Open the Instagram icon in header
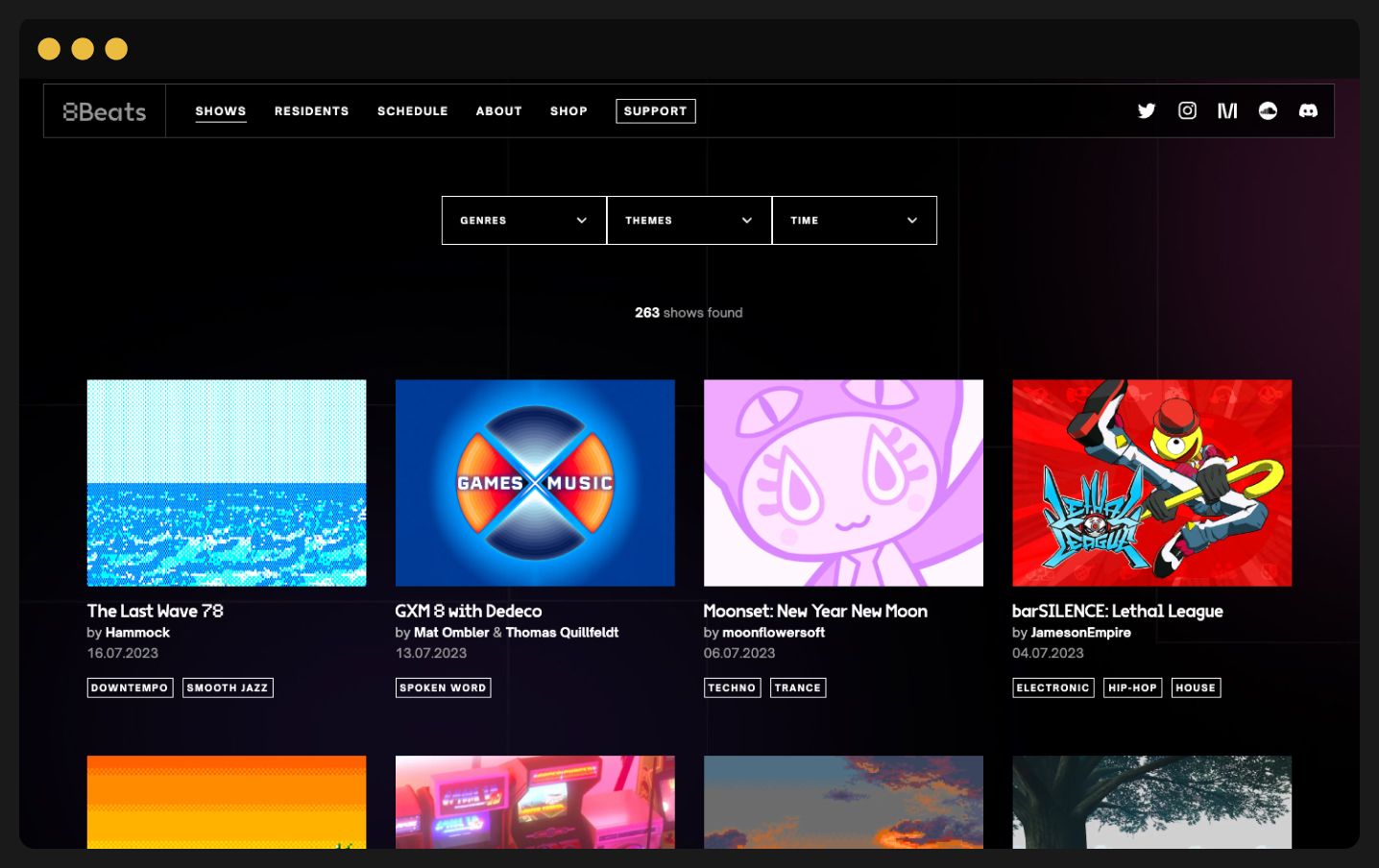Image resolution: width=1379 pixels, height=868 pixels. pyautogui.click(x=1187, y=110)
